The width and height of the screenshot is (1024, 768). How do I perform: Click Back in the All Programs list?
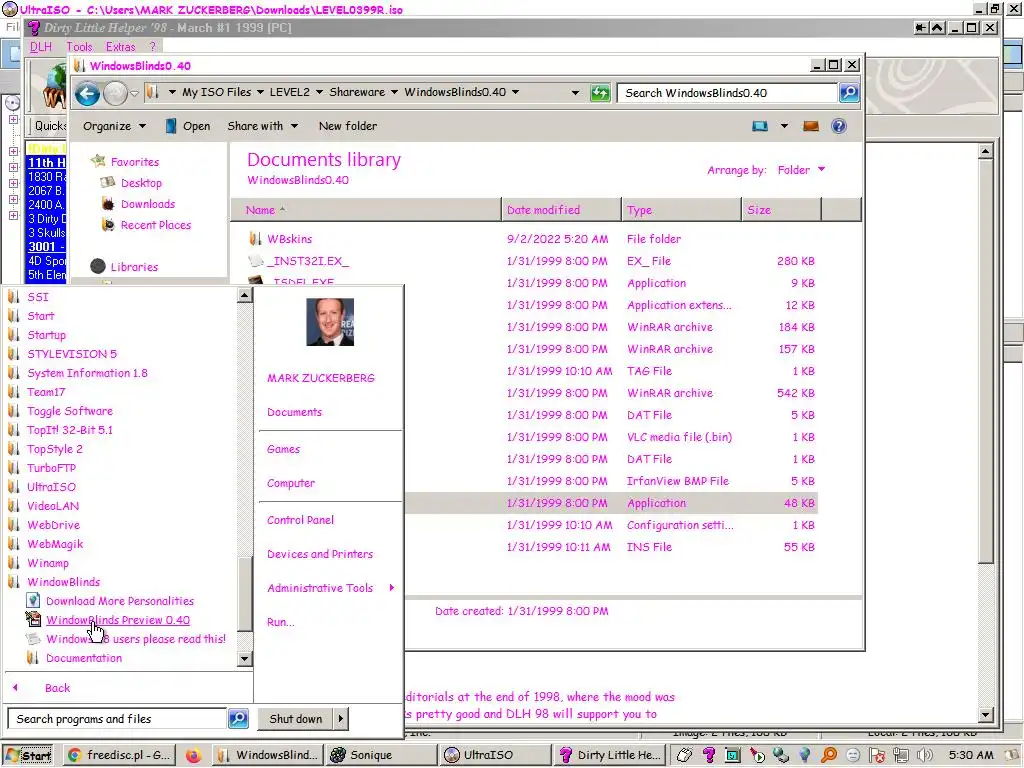tap(57, 688)
